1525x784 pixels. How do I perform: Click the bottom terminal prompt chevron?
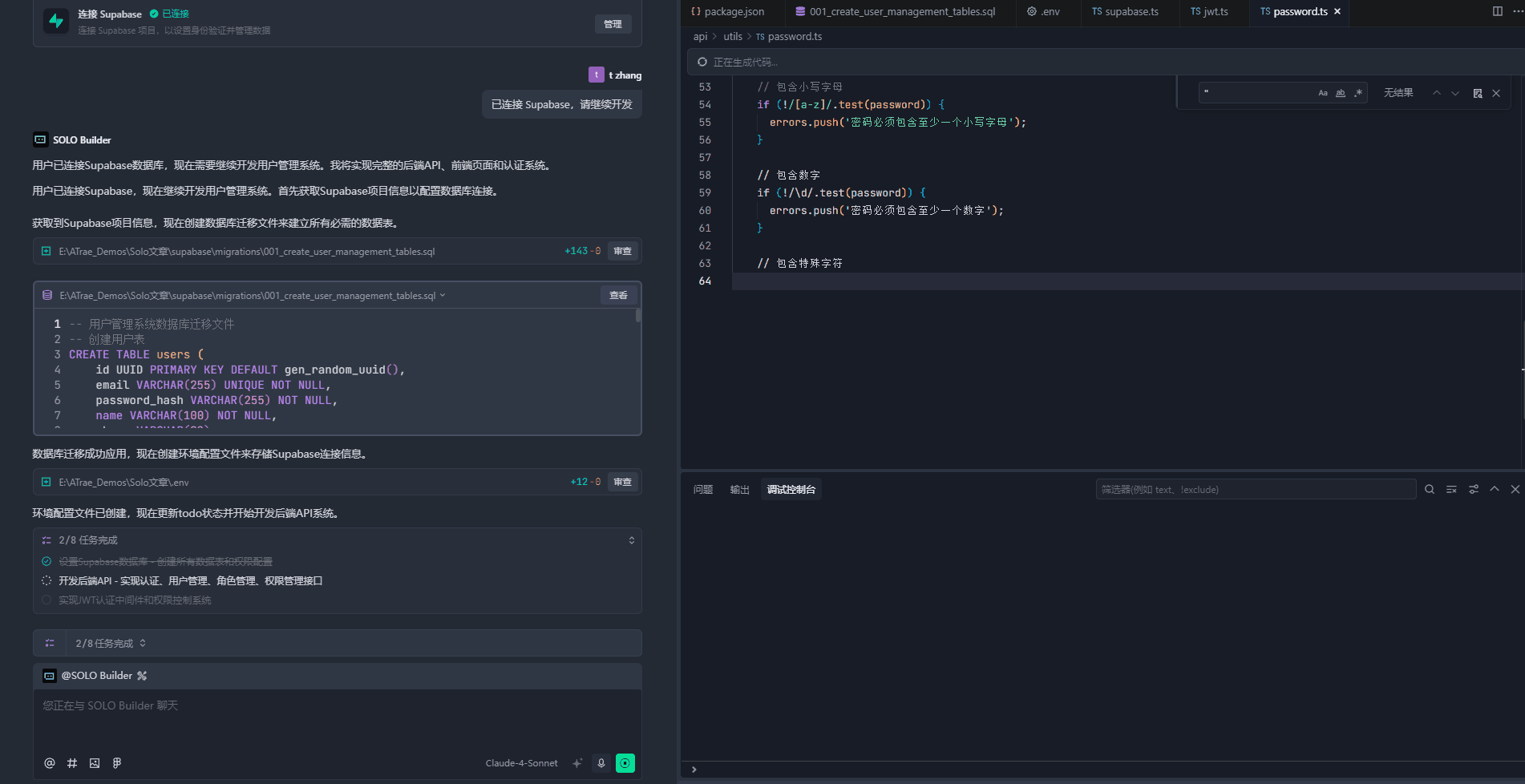click(x=694, y=770)
